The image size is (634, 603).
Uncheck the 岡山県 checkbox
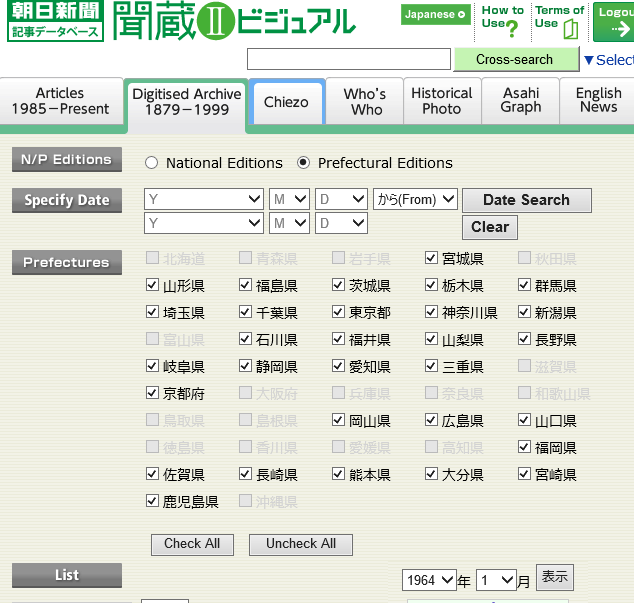click(x=338, y=419)
